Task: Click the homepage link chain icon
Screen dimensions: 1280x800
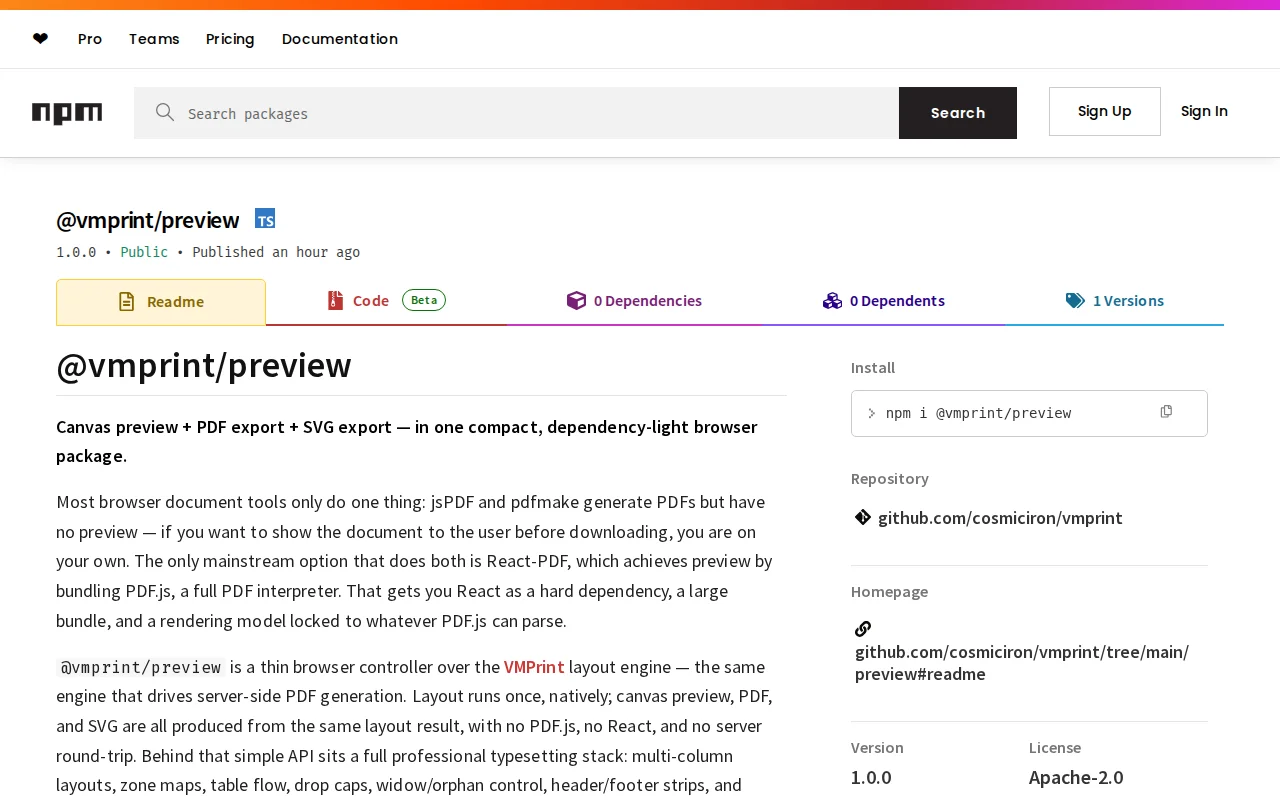Action: pos(863,629)
